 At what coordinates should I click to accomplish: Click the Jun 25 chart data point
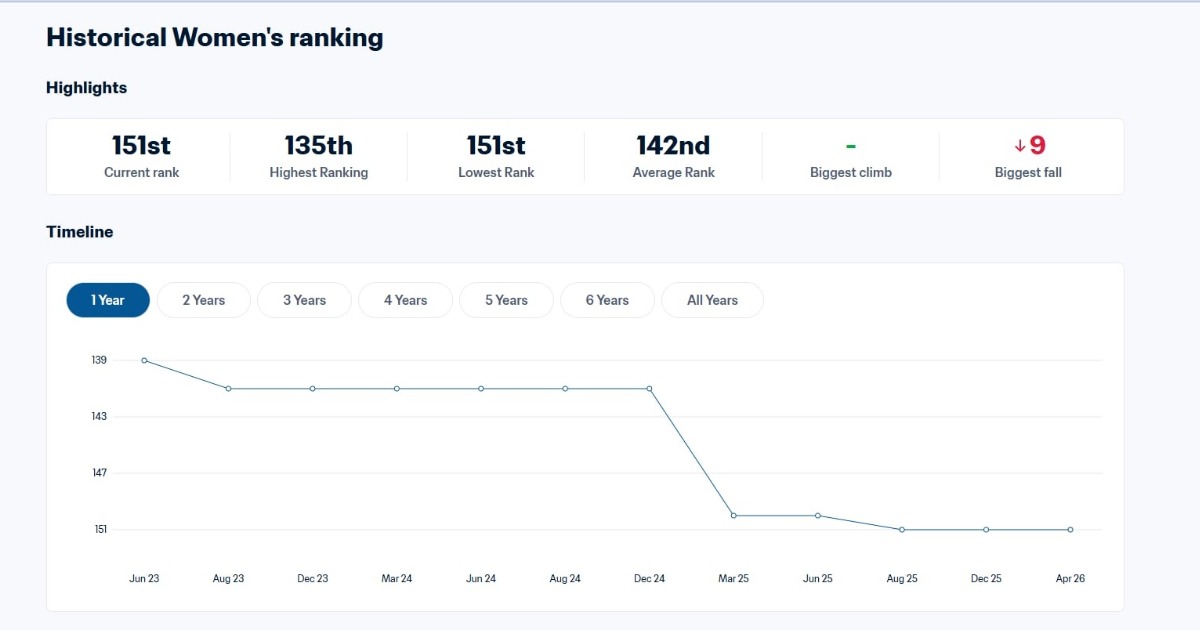pos(818,516)
